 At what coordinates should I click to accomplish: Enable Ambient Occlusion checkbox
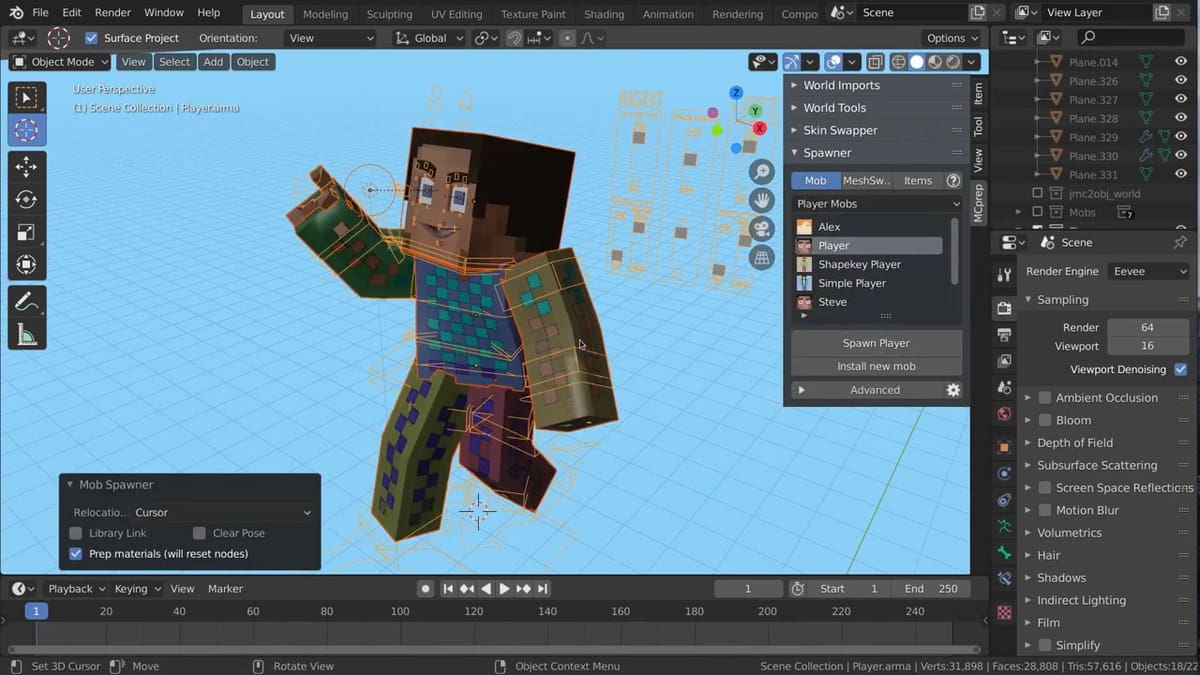pyautogui.click(x=1045, y=398)
